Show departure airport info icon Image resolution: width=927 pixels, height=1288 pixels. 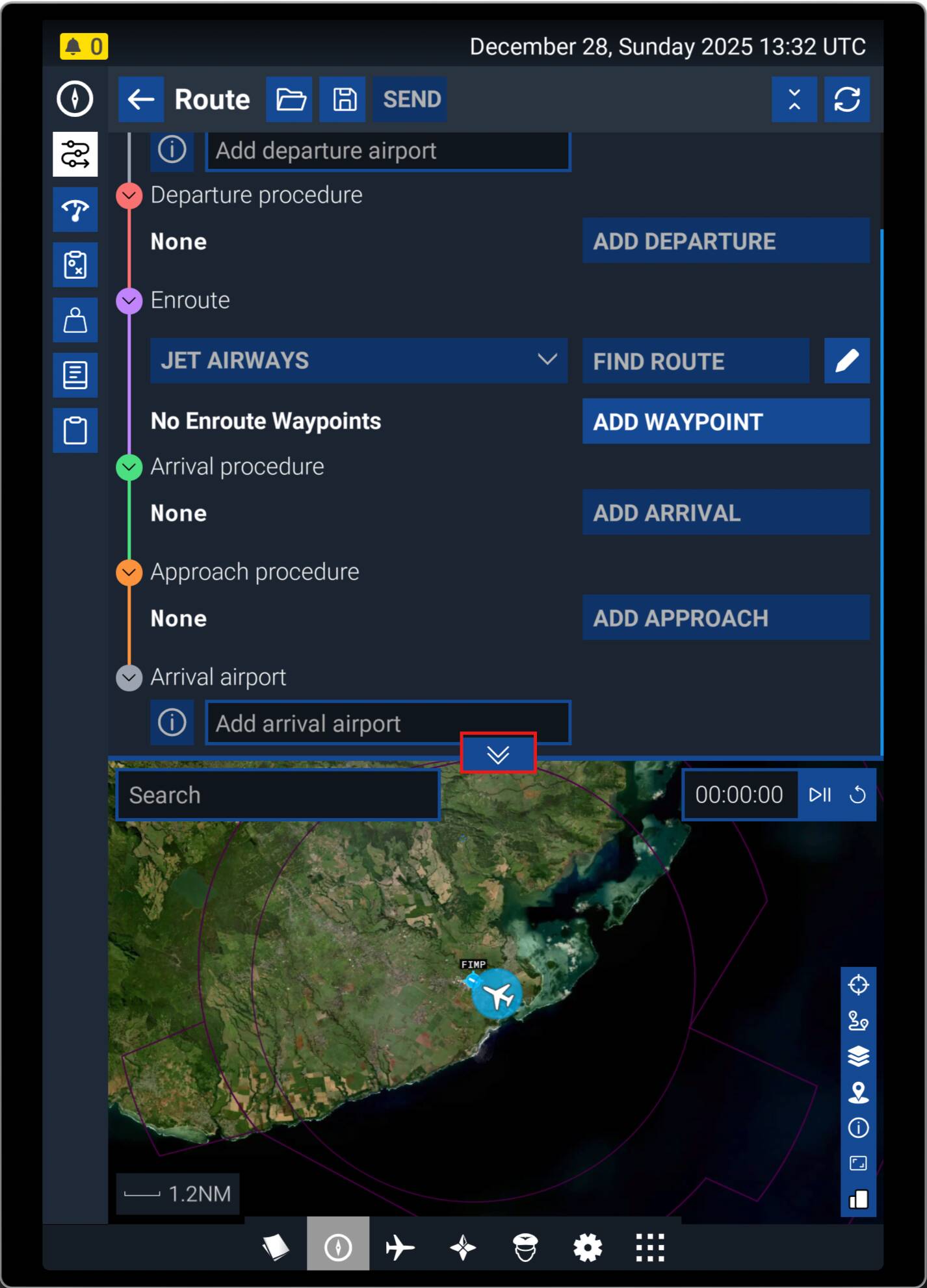172,151
